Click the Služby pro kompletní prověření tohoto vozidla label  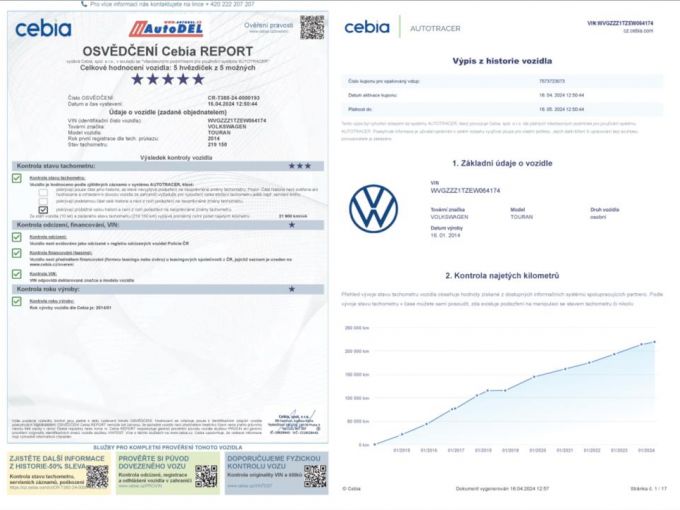168,447
